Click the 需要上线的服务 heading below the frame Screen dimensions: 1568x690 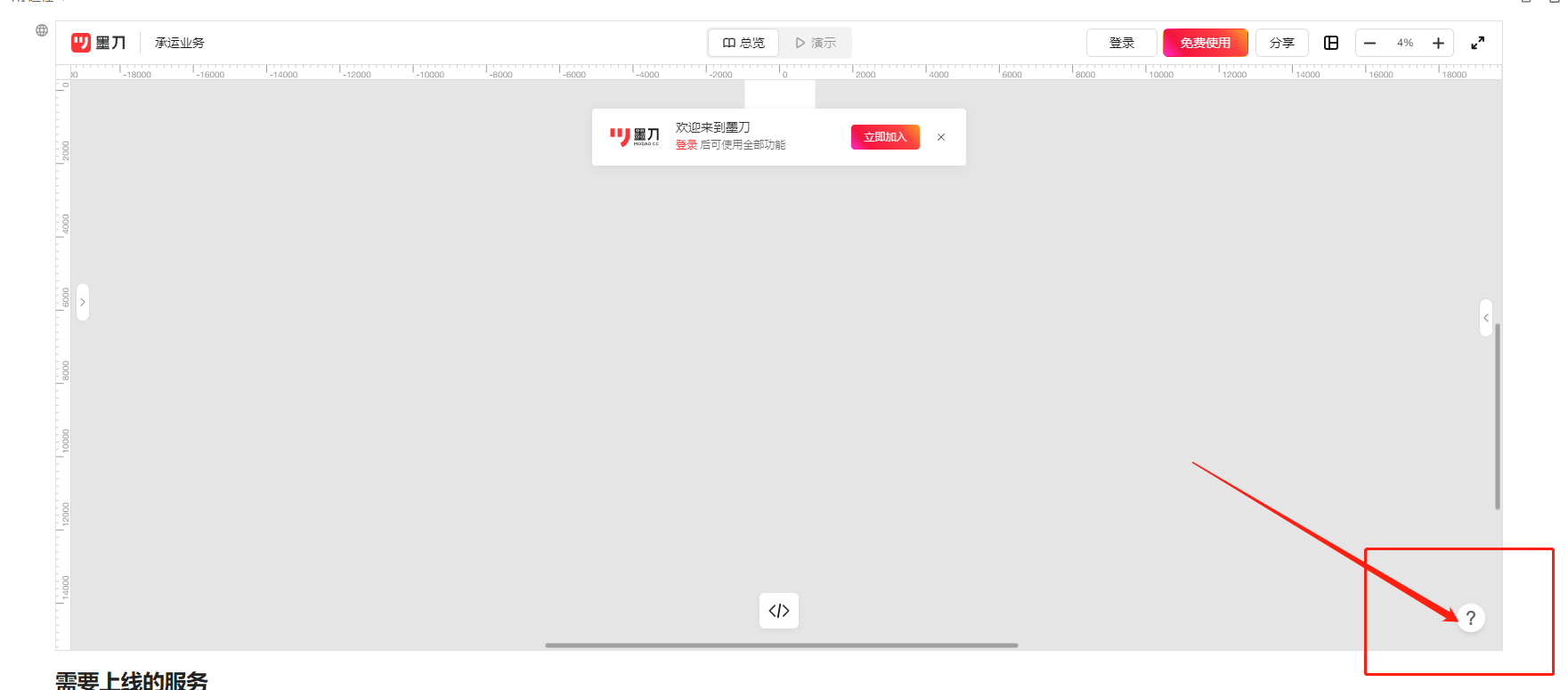[132, 680]
